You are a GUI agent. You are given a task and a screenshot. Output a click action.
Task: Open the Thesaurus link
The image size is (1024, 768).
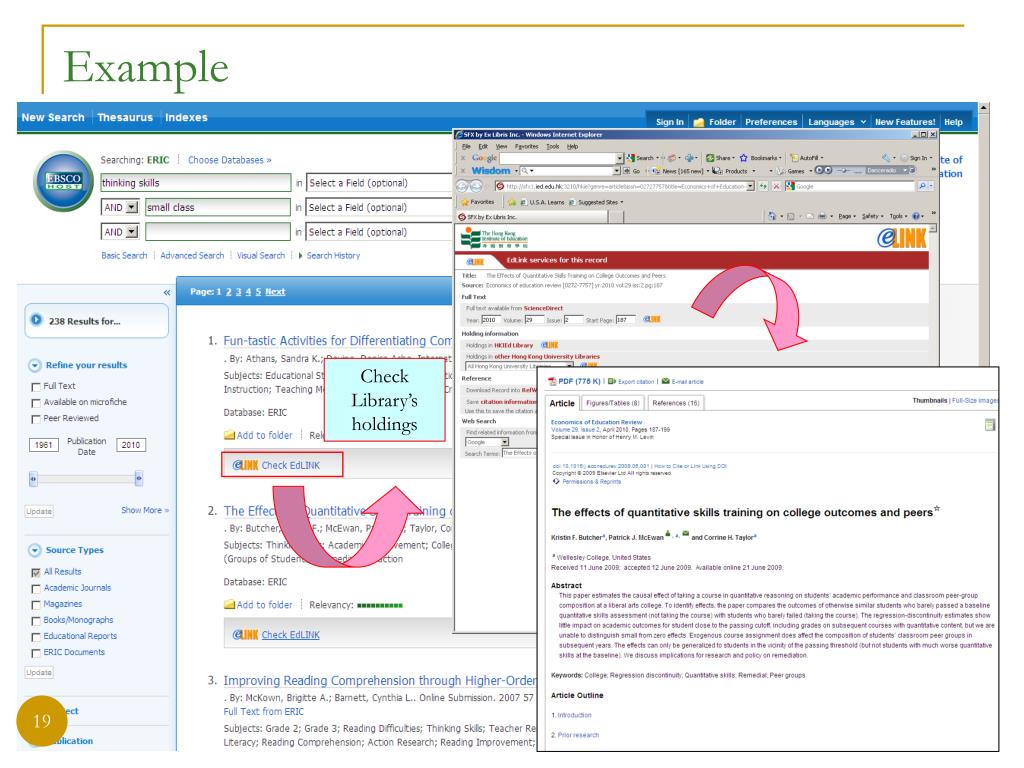point(125,118)
